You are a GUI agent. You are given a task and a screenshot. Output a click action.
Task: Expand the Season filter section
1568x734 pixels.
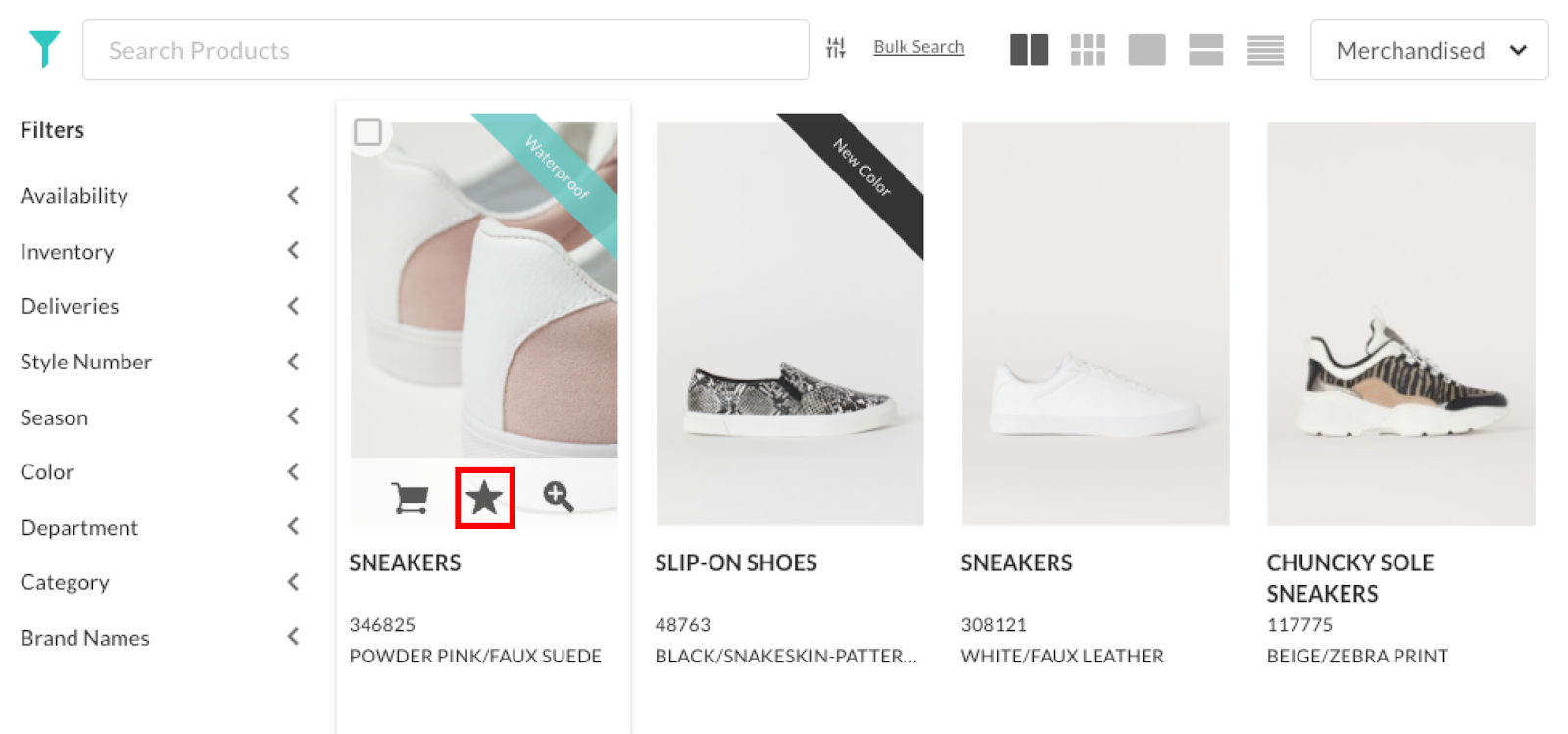tap(292, 417)
